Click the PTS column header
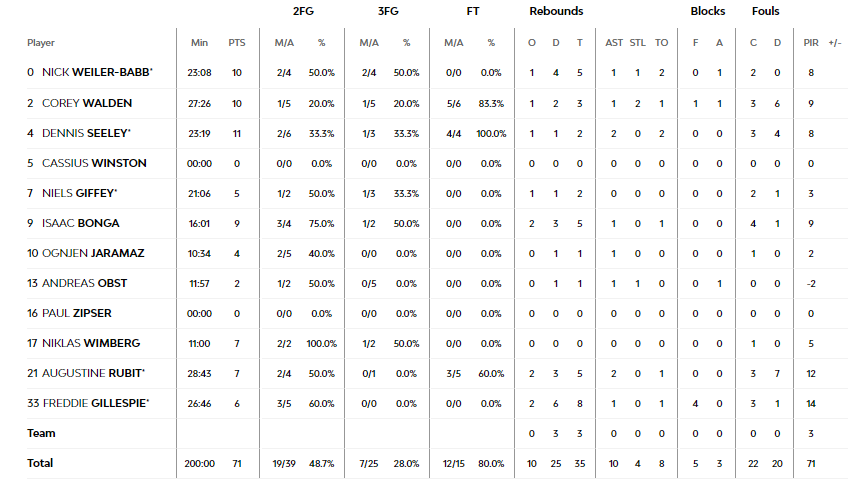The width and height of the screenshot is (848, 479). 237,43
